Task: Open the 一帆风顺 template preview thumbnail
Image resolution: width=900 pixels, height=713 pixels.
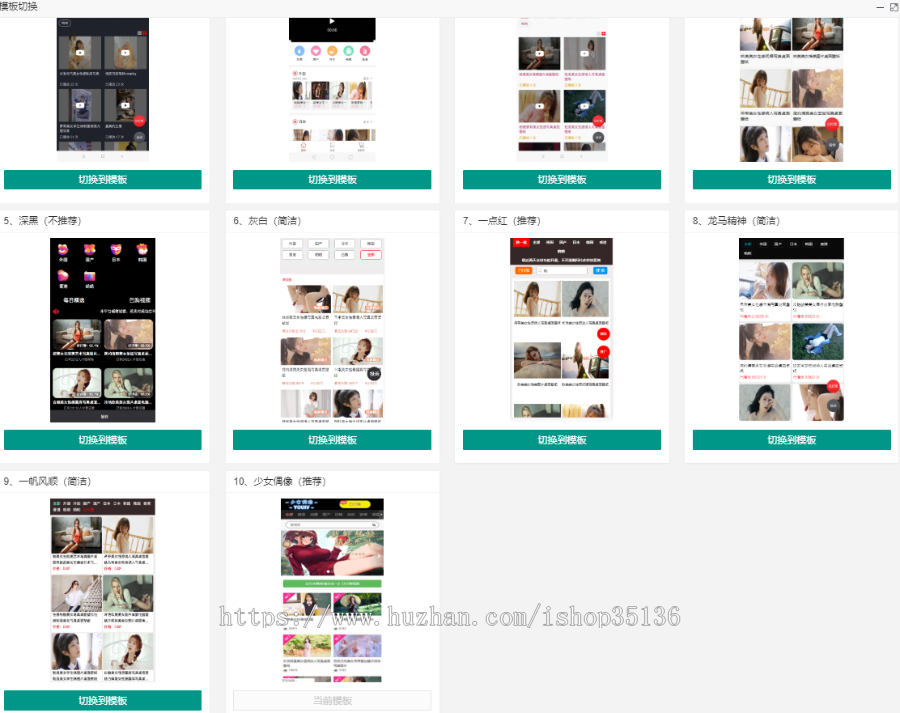Action: tap(103, 590)
